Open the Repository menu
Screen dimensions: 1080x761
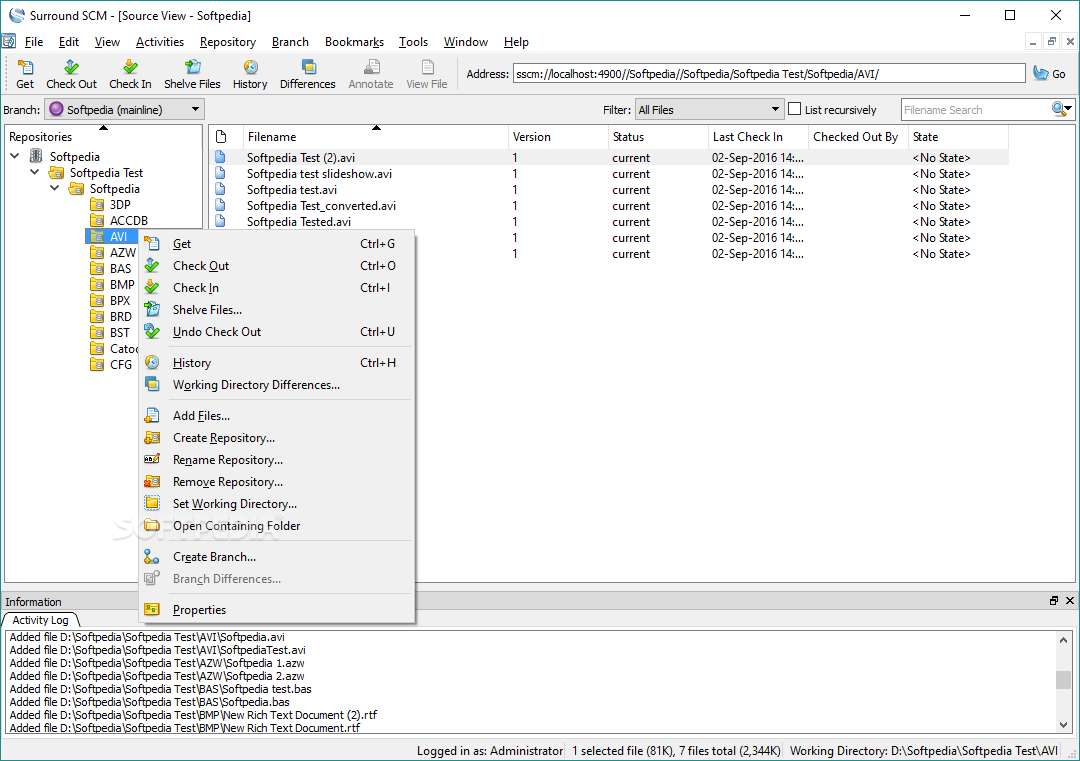coord(228,42)
